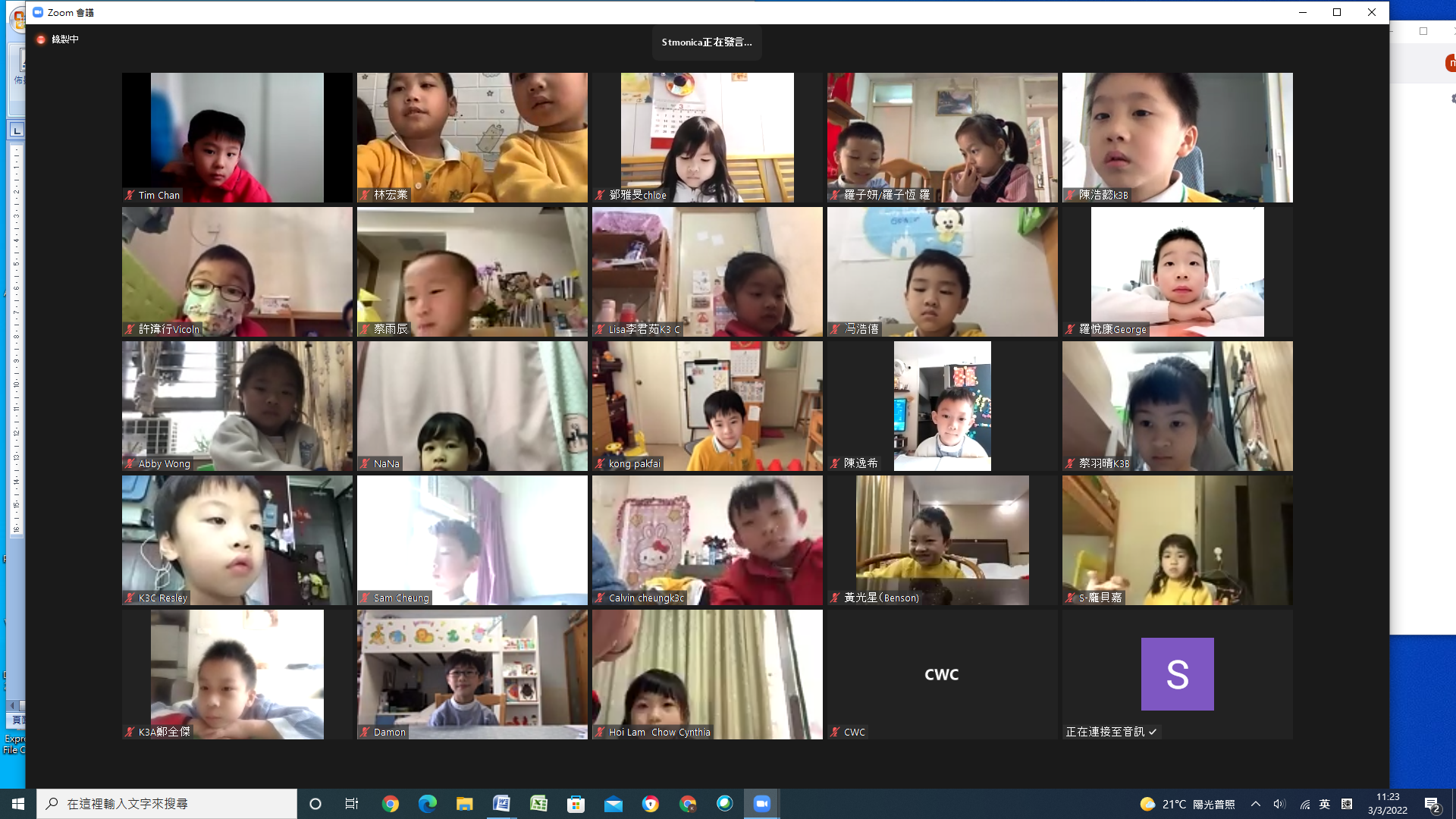
Task: Open Microsoft Excel from taskbar
Action: pos(539,804)
